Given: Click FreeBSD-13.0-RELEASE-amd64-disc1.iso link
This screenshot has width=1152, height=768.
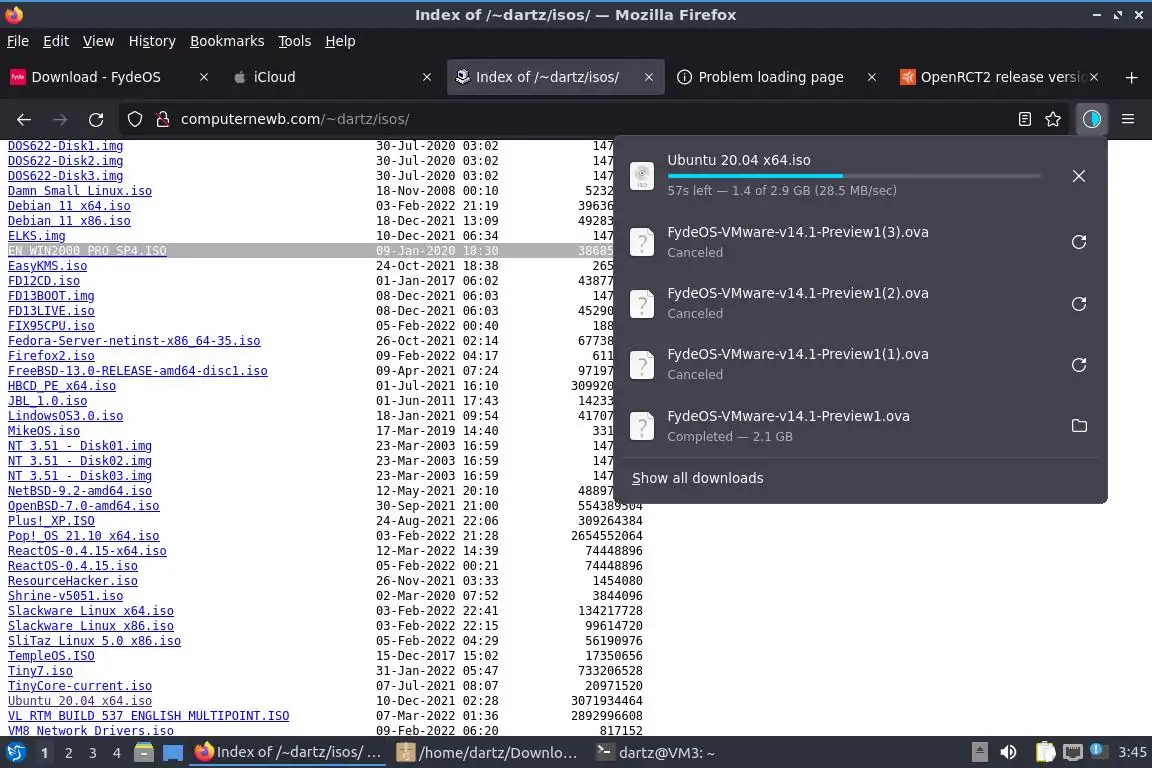Looking at the screenshot, I should 137,371.
